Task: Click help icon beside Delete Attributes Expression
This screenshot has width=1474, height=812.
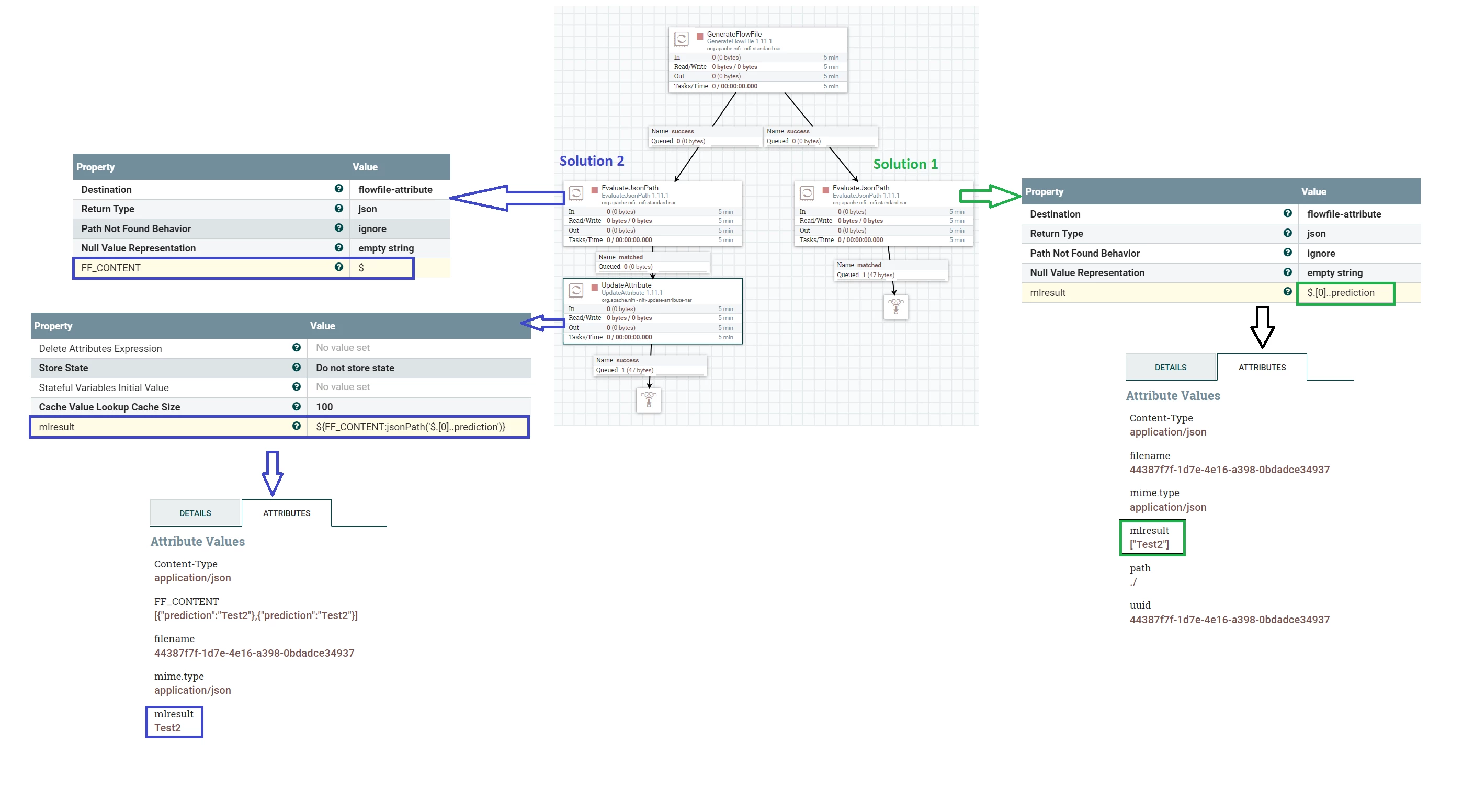Action: [297, 347]
